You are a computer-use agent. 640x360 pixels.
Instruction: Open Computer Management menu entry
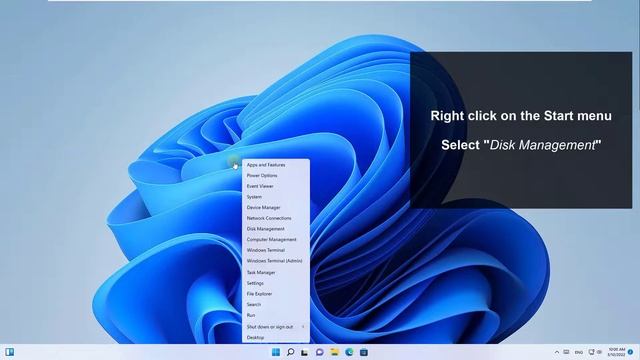[276, 240]
